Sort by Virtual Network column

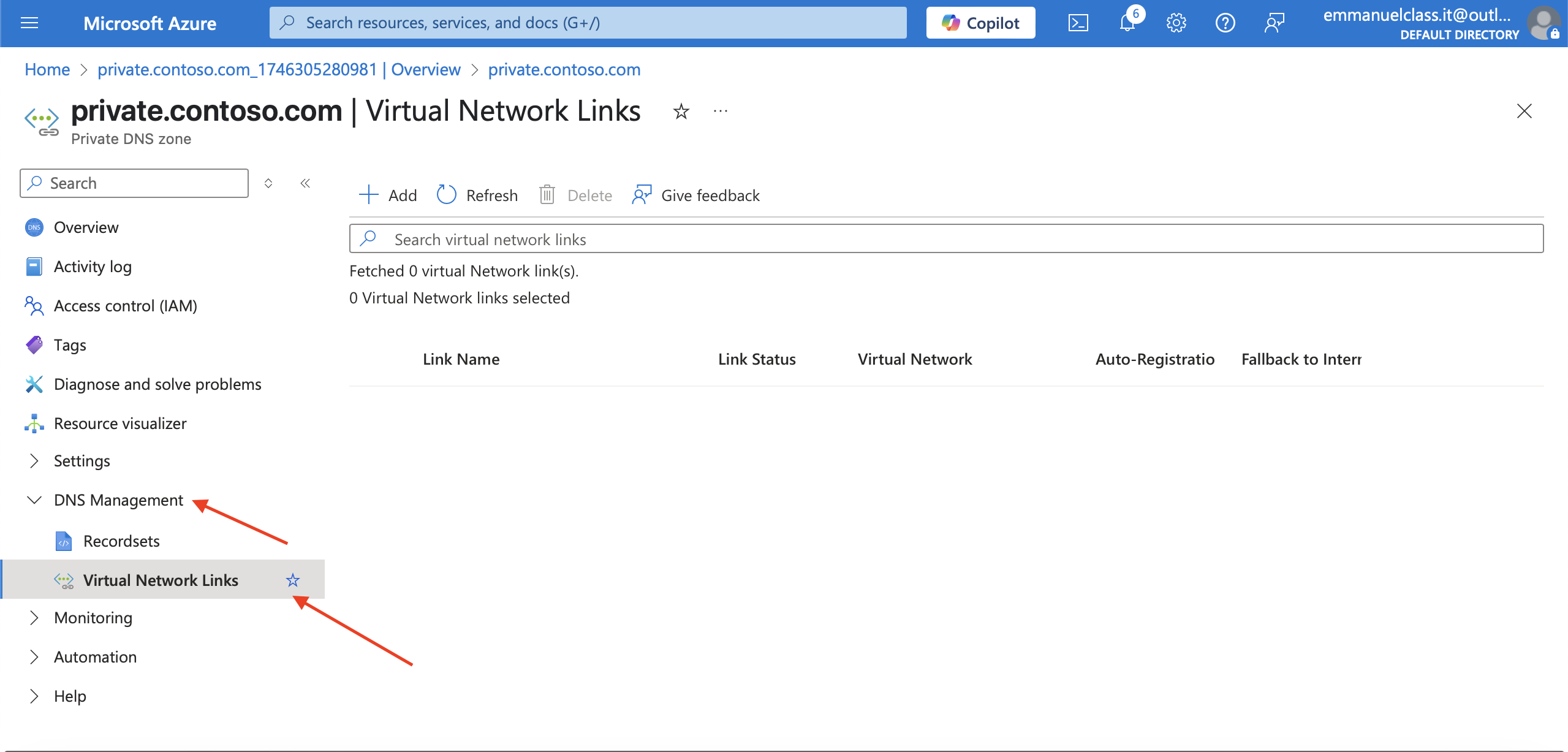coord(915,359)
